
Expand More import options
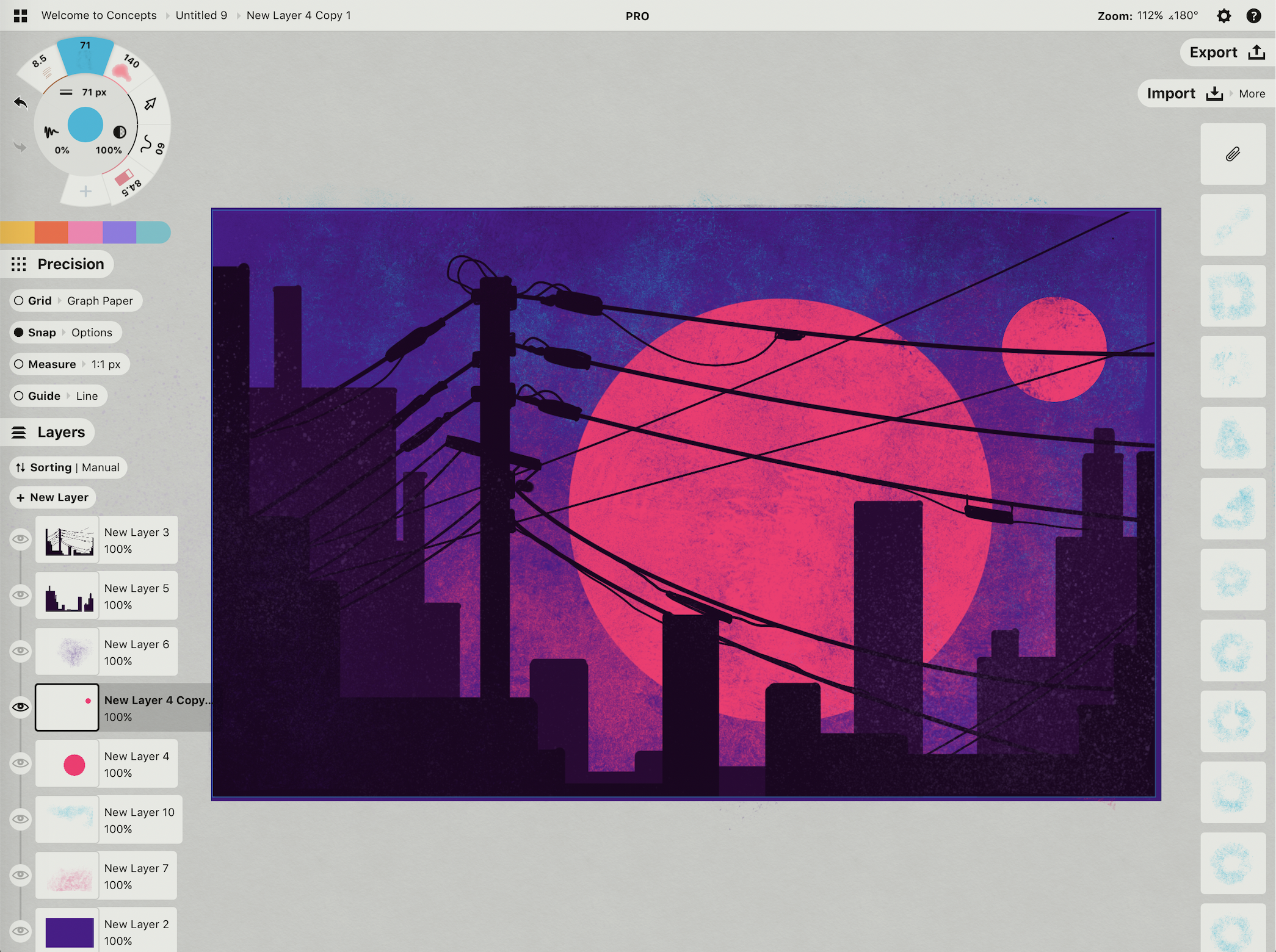(x=1252, y=94)
